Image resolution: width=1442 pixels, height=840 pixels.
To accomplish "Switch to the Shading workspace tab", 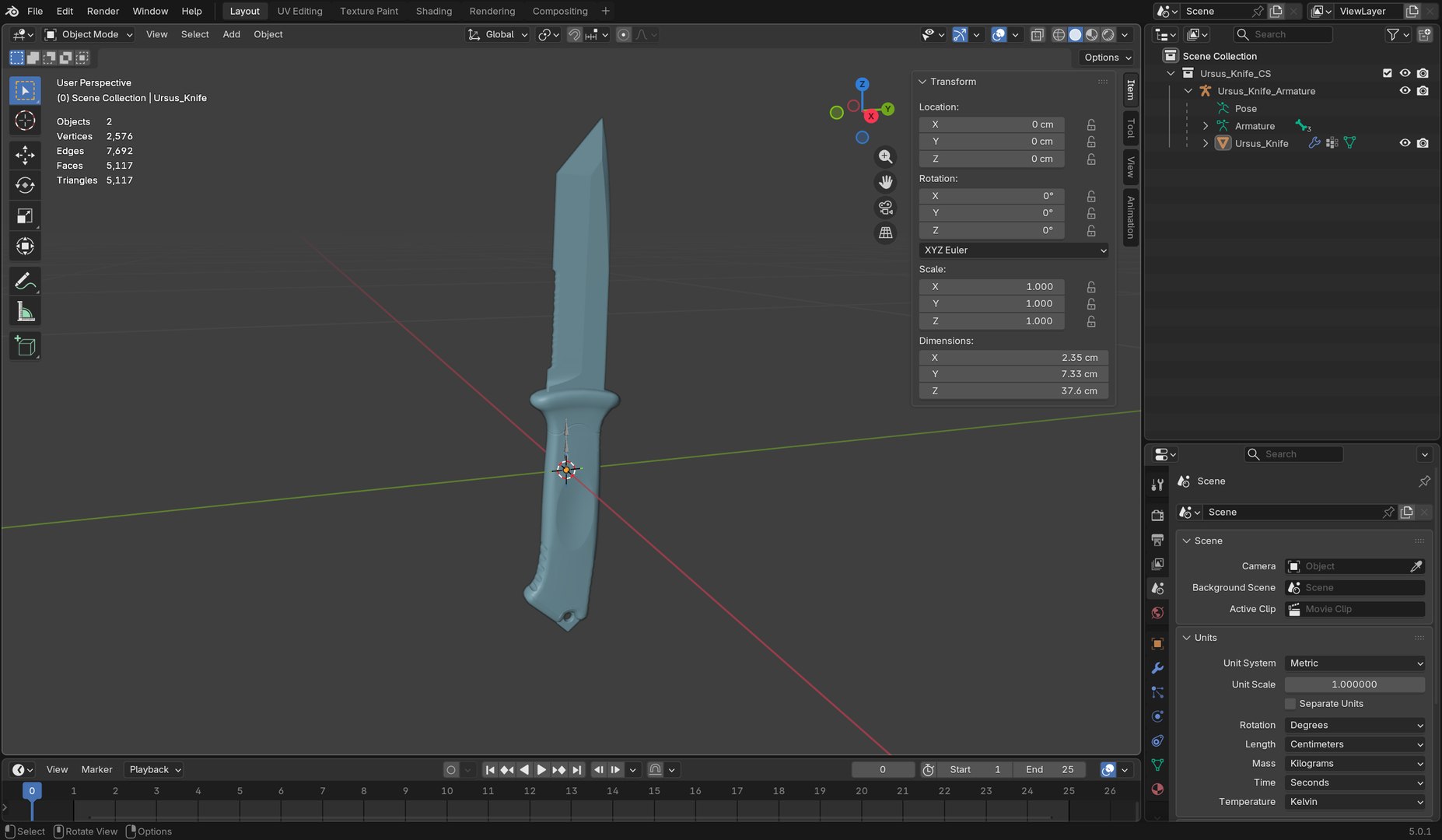I will [433, 11].
